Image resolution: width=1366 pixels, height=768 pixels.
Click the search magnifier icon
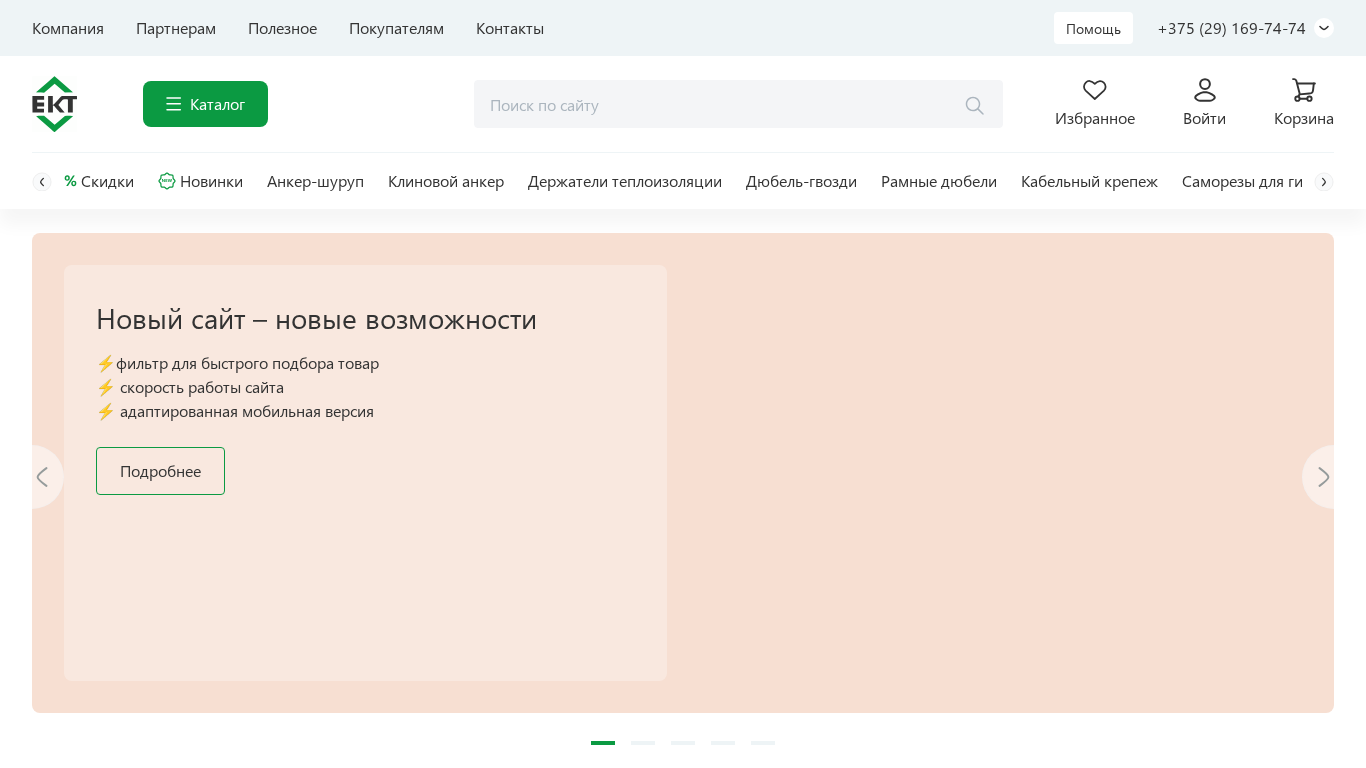[974, 105]
